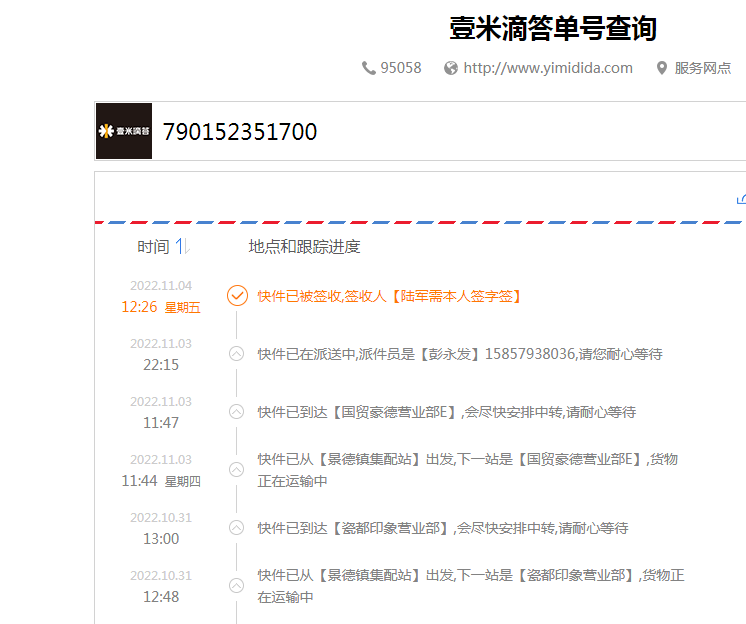Screen dimensions: 746x624
Task: Click the timeline marker for 2022.10.31 12:48
Action: tap(236, 585)
